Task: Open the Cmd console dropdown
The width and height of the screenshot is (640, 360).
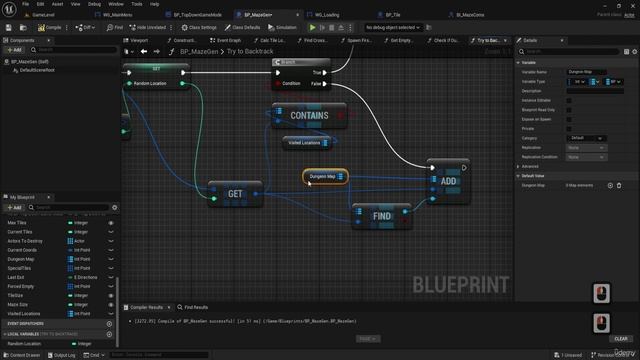Action: tap(94, 355)
